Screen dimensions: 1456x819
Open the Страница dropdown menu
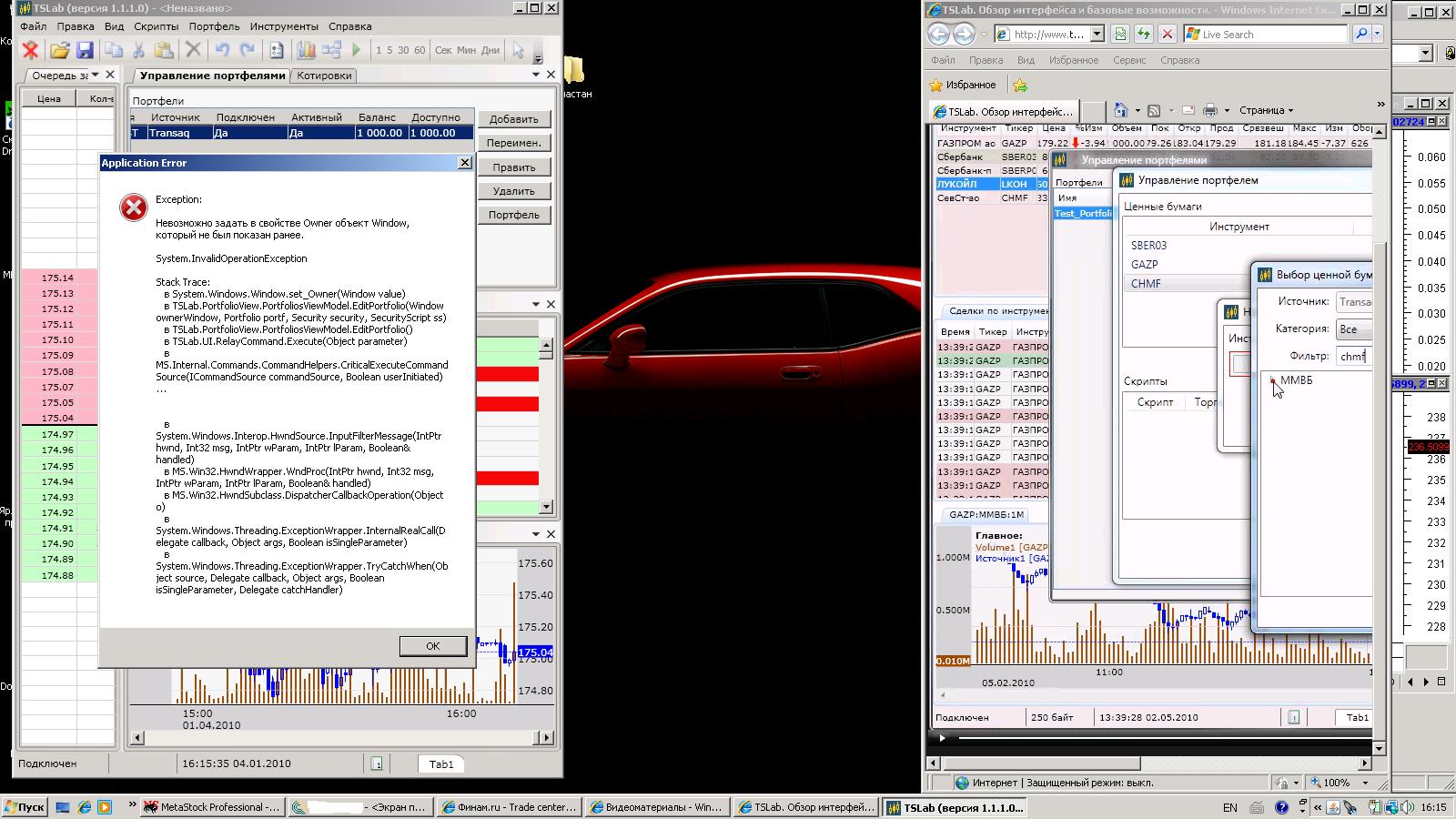[x=1266, y=110]
